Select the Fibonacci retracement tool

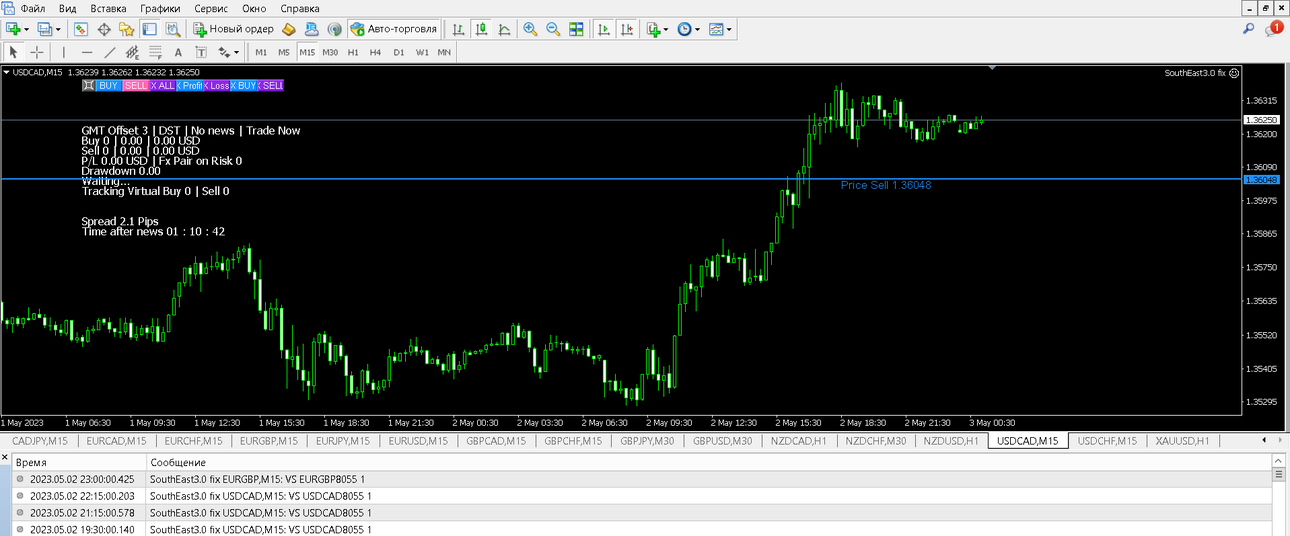tap(153, 52)
